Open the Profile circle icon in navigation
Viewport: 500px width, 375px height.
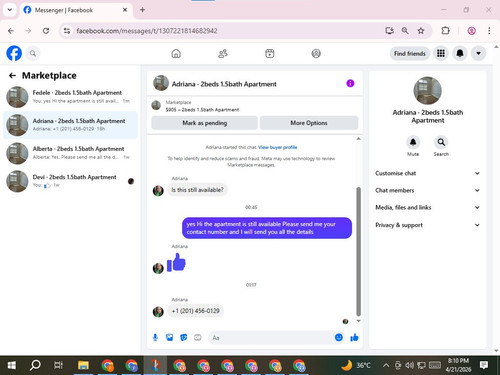tap(316, 53)
